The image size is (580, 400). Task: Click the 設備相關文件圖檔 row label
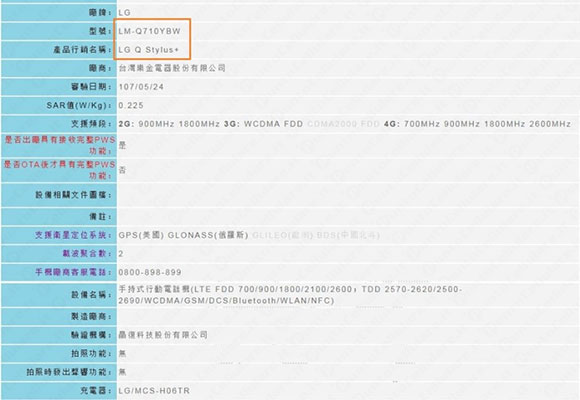[73, 195]
